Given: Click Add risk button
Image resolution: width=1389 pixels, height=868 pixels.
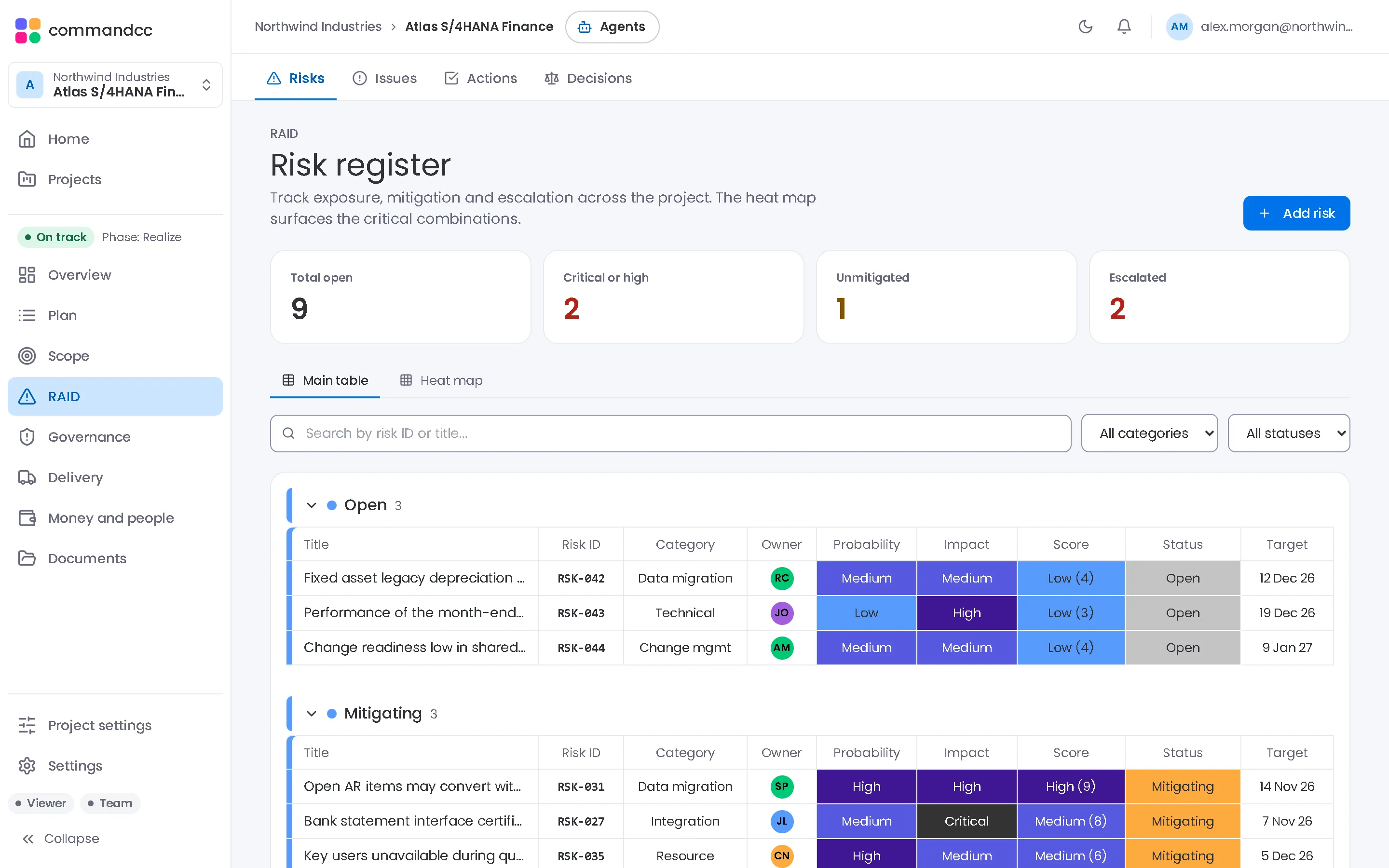Looking at the screenshot, I should tap(1296, 213).
